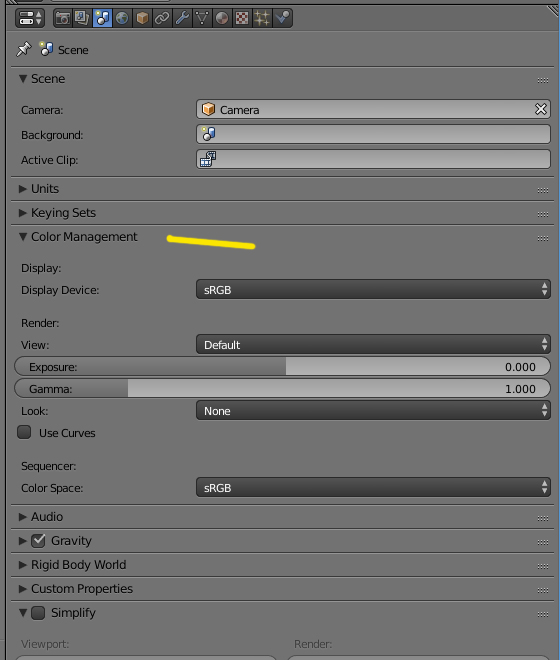Open the Look None dropdown
Screen dimensions: 560x660
[373, 410]
